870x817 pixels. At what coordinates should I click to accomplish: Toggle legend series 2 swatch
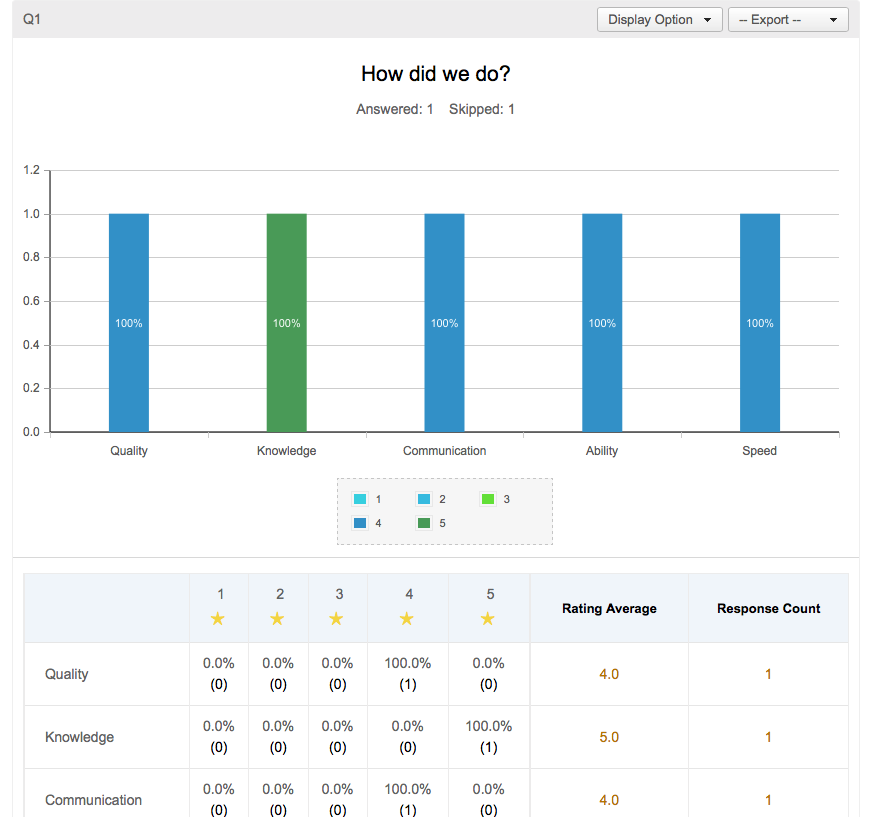coord(424,499)
